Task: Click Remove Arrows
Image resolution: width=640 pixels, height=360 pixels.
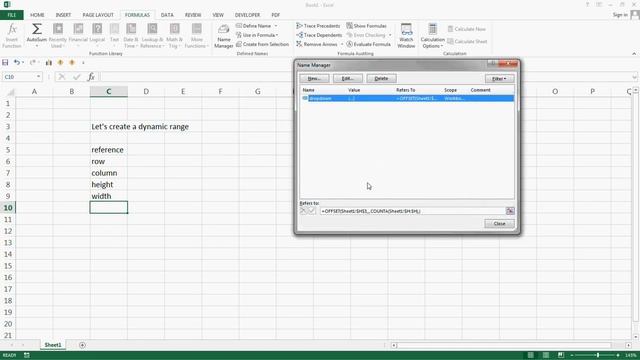Action: pyautogui.click(x=317, y=44)
